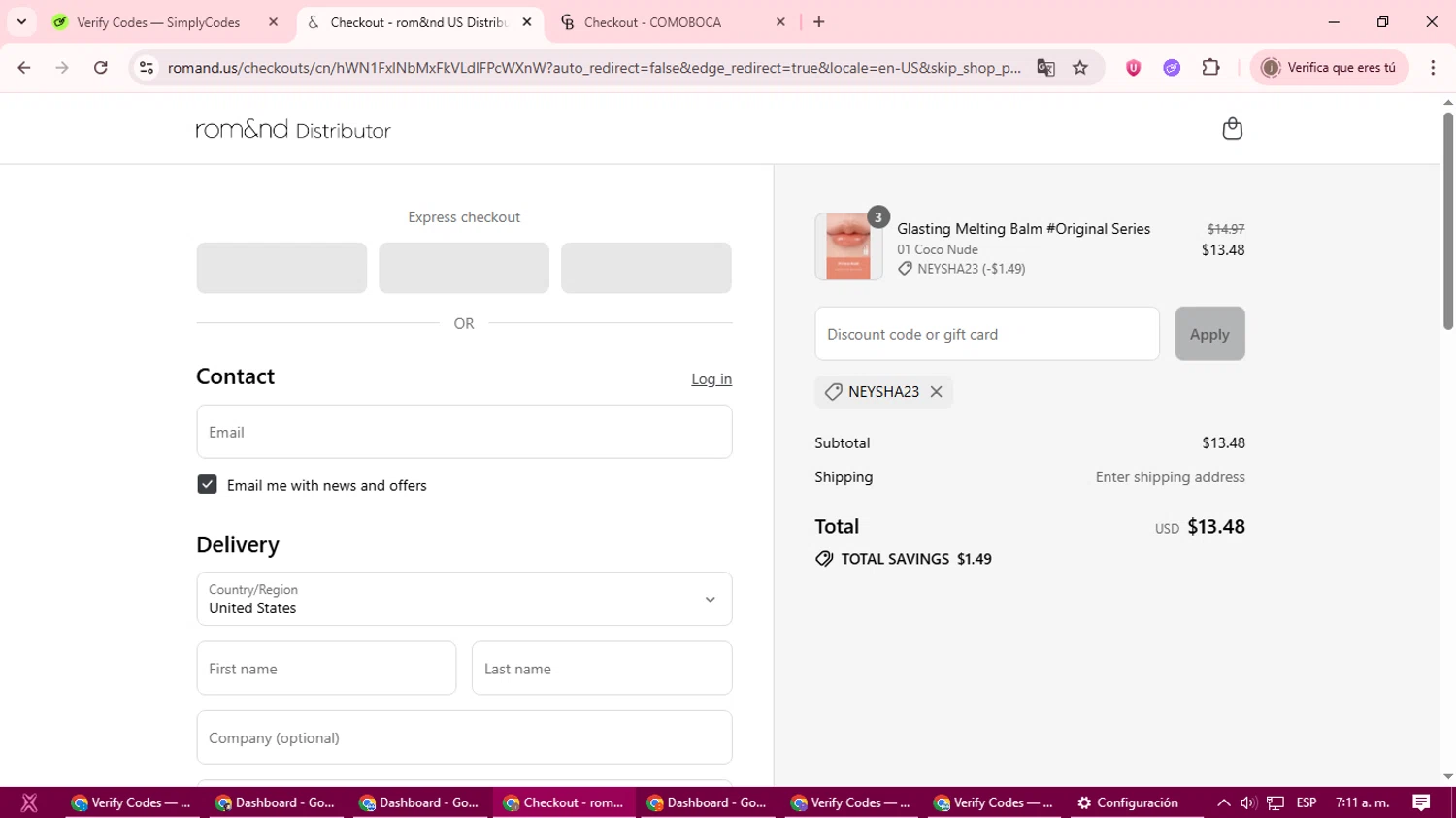The height and width of the screenshot is (818, 1456).
Task: Click the red shield extension icon
Action: pos(1133,68)
